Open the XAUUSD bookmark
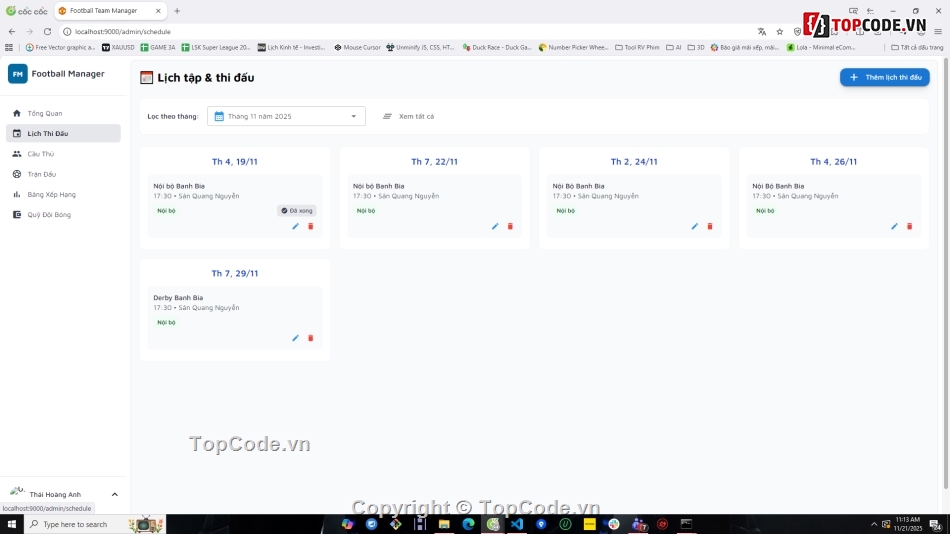This screenshot has height=534, width=950. [118, 47]
